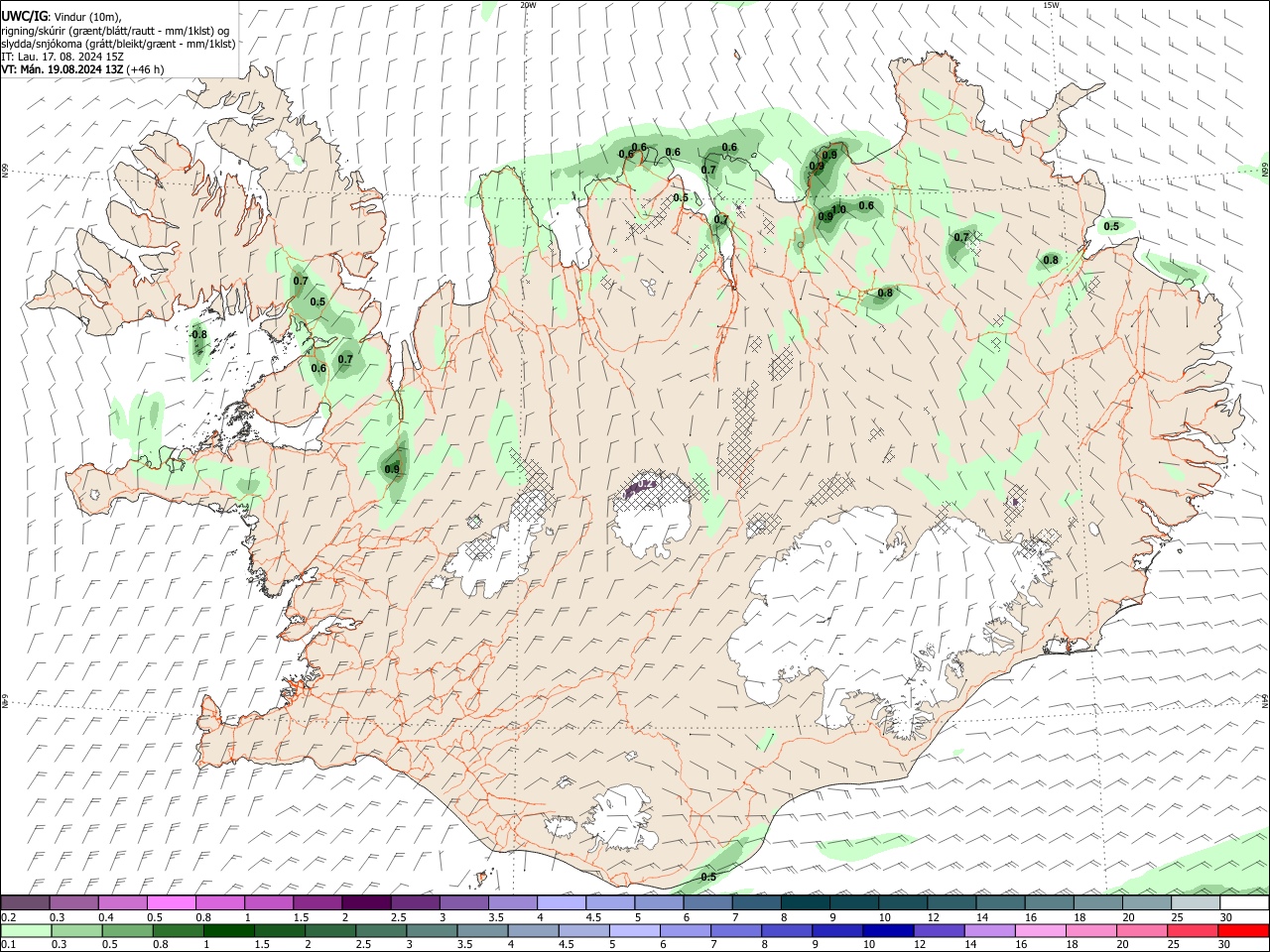
Task: Select the white 30 swatch in upper legend
Action: click(1244, 902)
